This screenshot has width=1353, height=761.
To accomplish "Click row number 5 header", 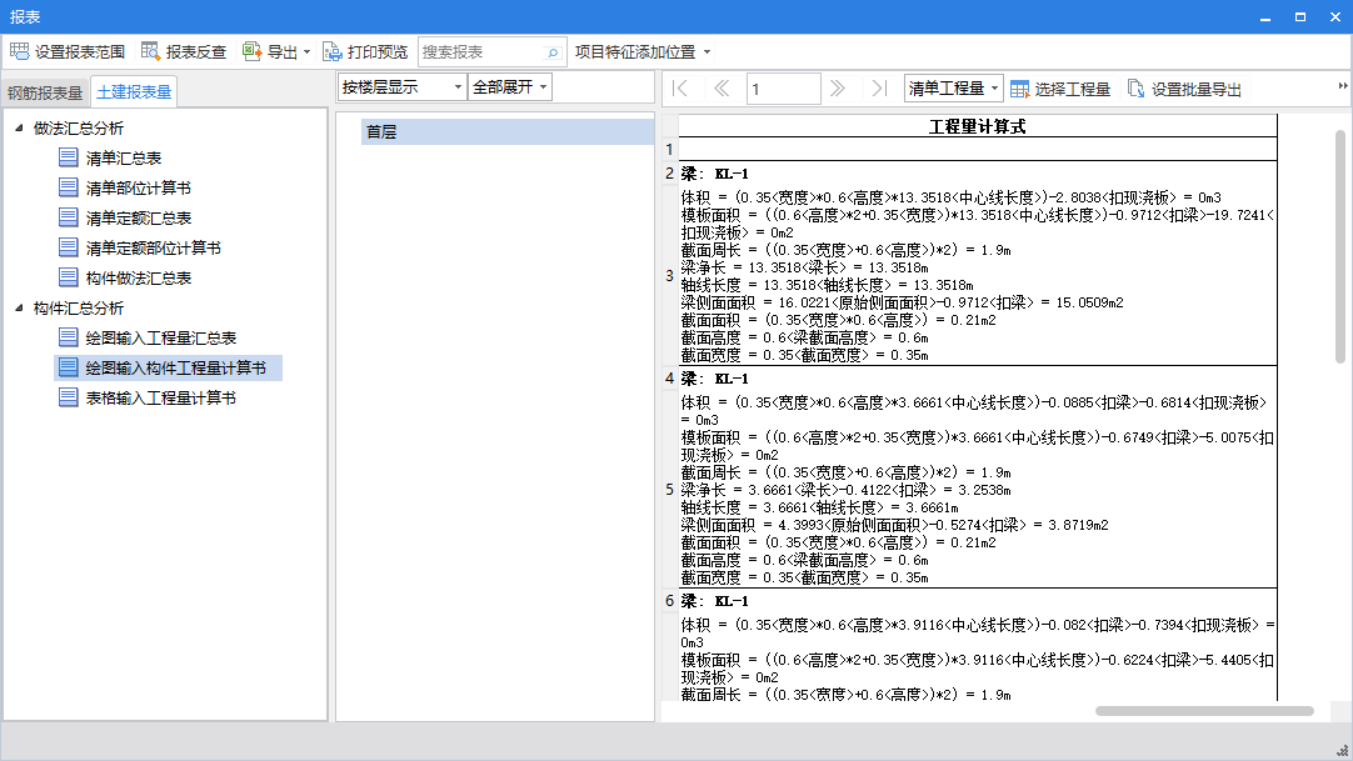I will 670,490.
